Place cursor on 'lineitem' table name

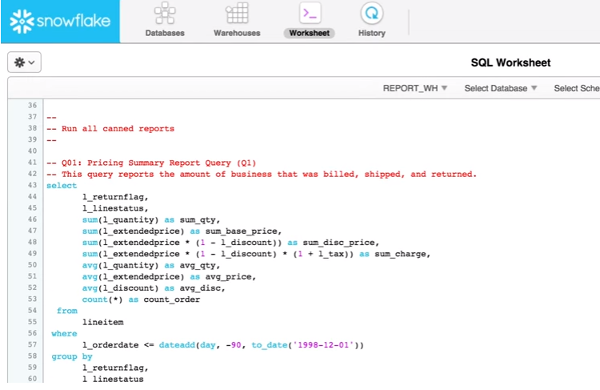coord(103,322)
